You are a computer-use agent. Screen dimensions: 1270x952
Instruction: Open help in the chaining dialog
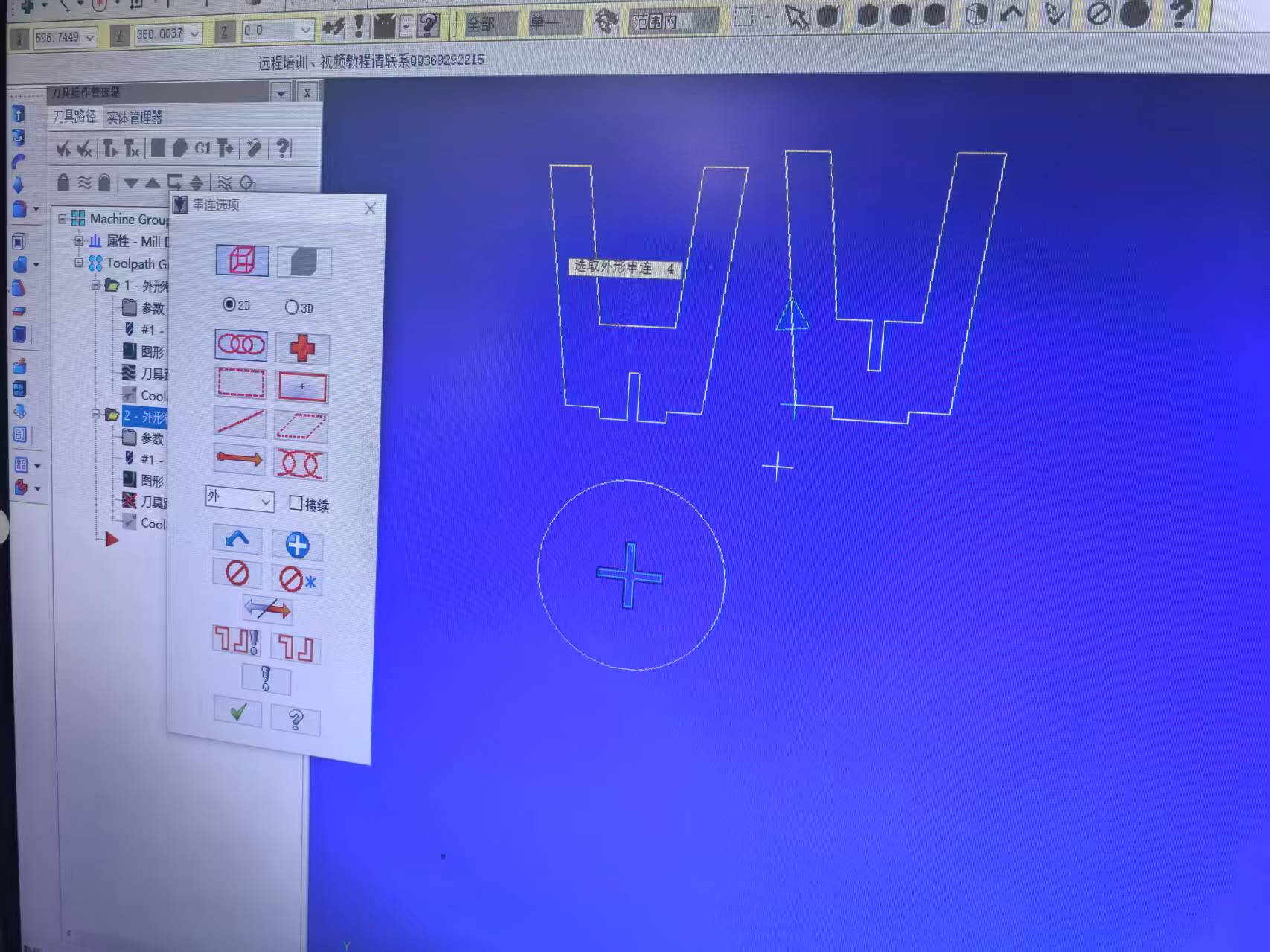tap(296, 719)
